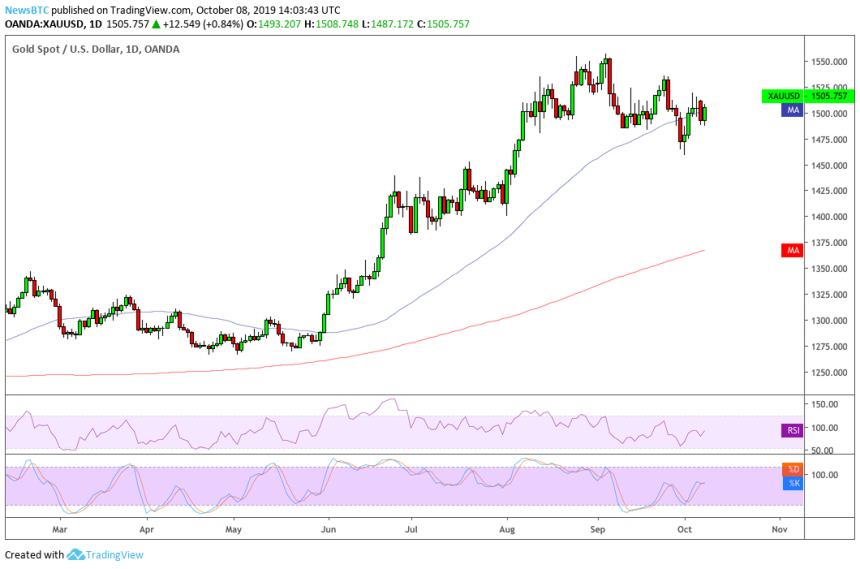The height and width of the screenshot is (569, 860).
Task: Click the blue %K stochastic label
Action: (x=793, y=483)
